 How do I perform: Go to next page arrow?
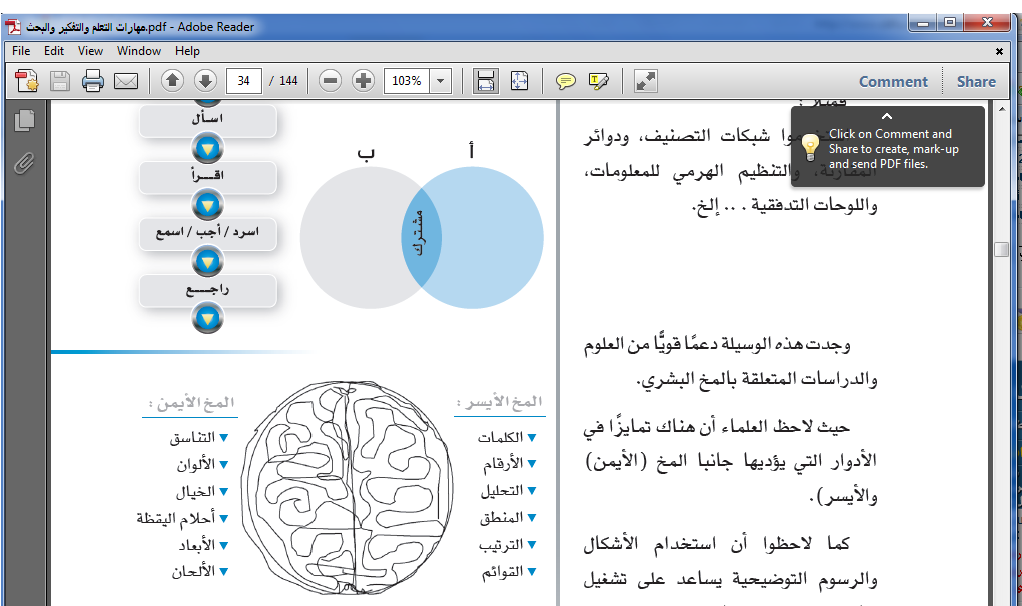pyautogui.click(x=205, y=81)
